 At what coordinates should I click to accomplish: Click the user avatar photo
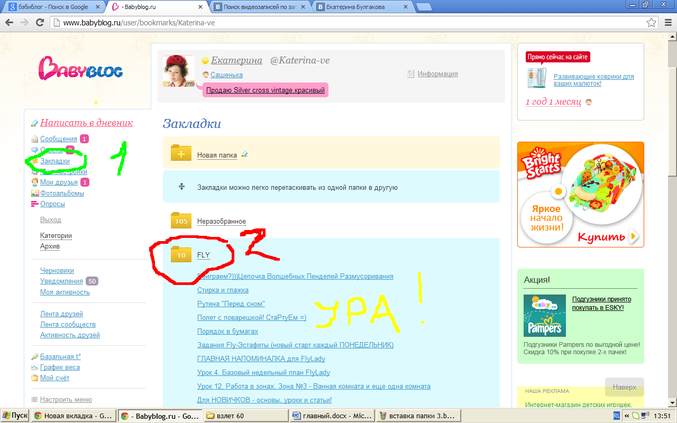point(180,73)
